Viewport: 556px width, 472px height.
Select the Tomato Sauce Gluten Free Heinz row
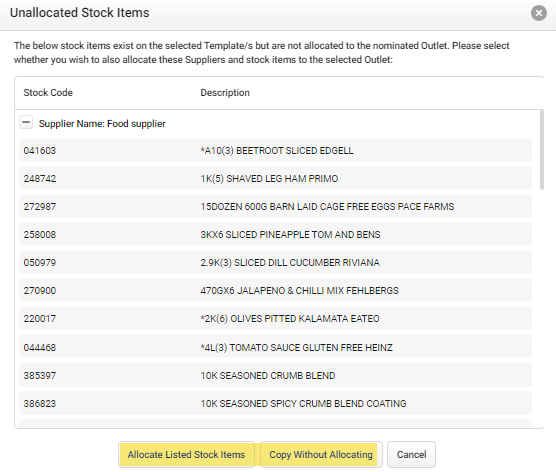(x=275, y=347)
